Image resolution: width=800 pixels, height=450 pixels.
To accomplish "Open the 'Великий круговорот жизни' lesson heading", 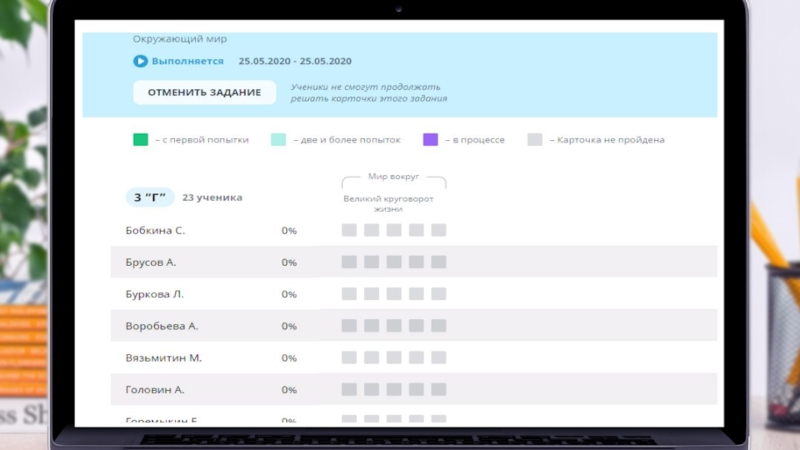I will (x=393, y=203).
